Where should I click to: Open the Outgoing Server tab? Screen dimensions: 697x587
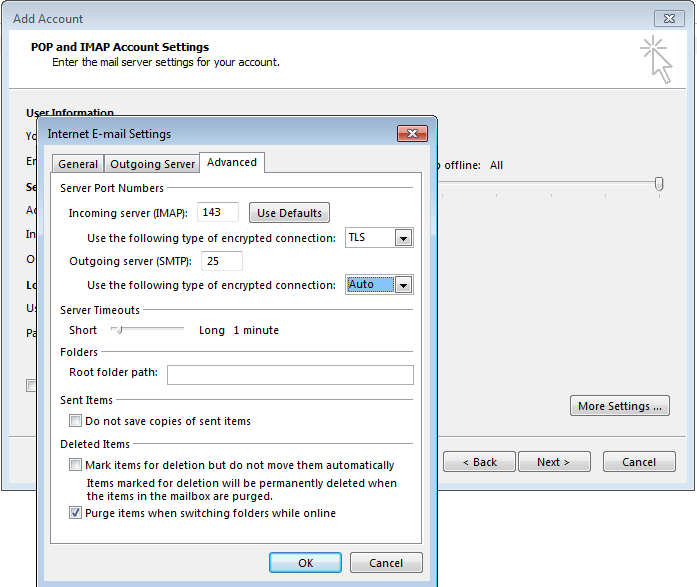click(x=152, y=164)
